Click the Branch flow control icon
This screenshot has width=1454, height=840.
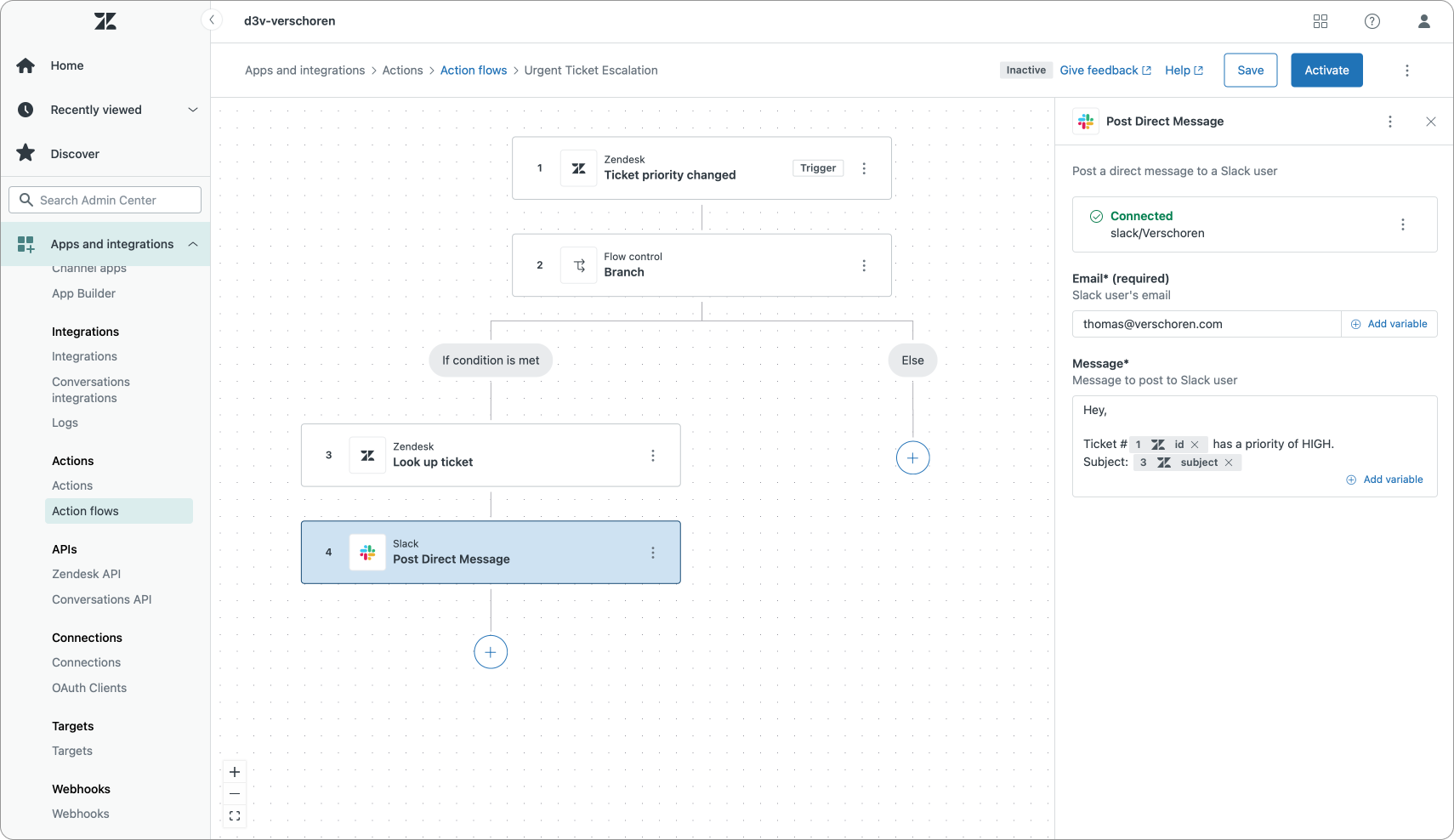tap(579, 265)
